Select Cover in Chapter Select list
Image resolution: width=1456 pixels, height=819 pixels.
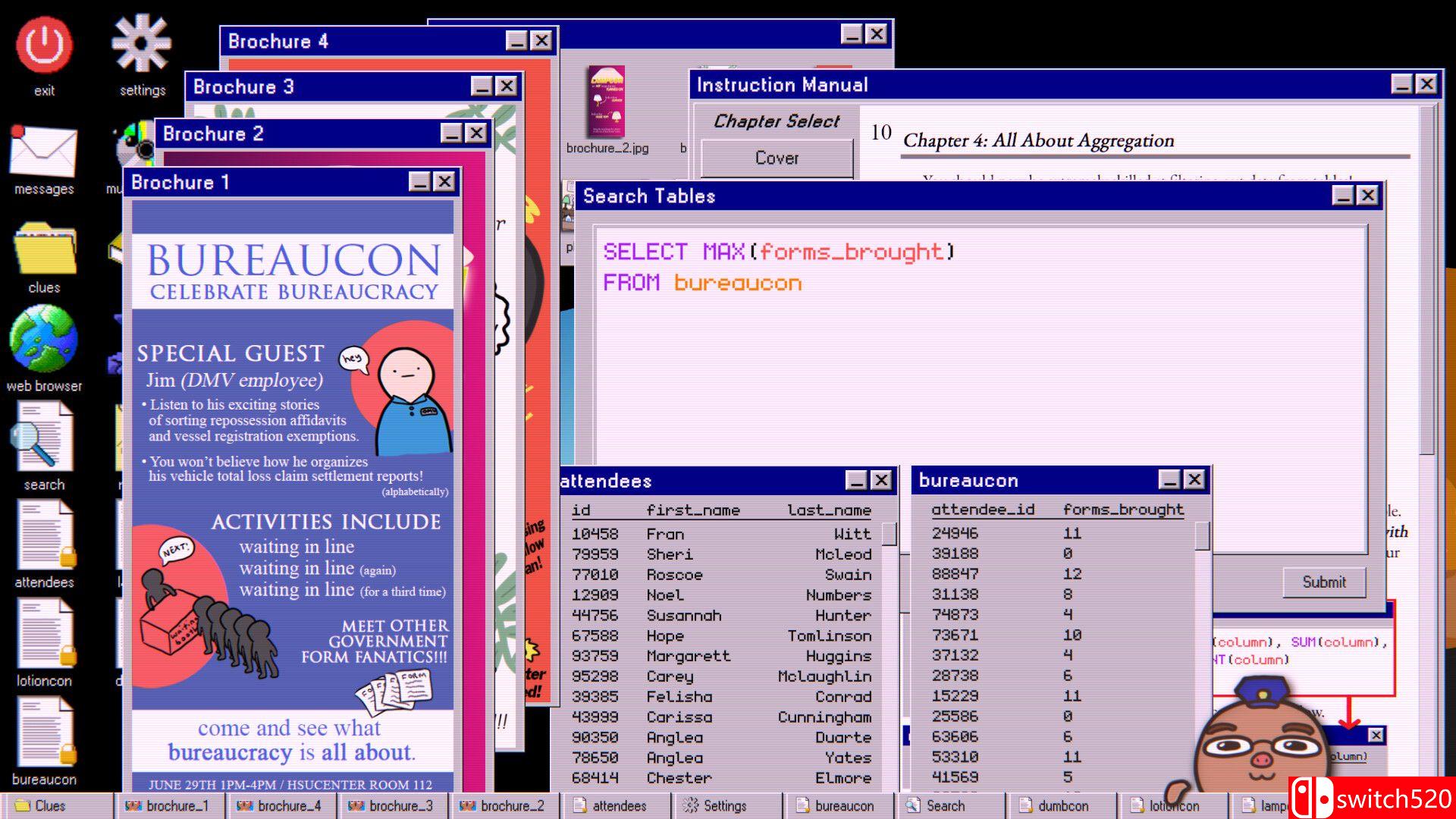[x=777, y=158]
